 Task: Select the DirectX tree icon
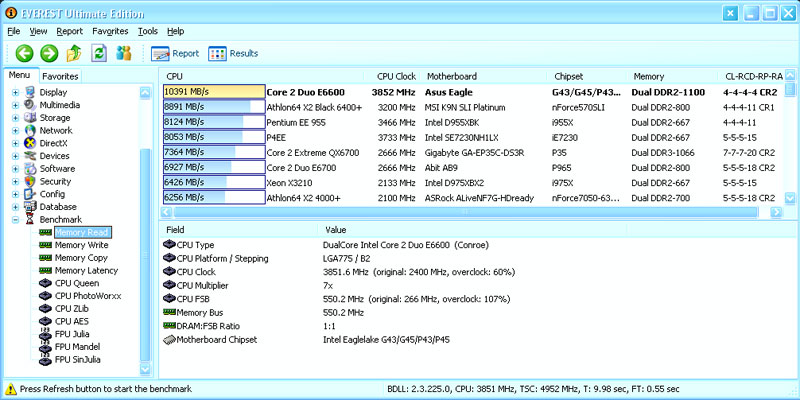30,143
